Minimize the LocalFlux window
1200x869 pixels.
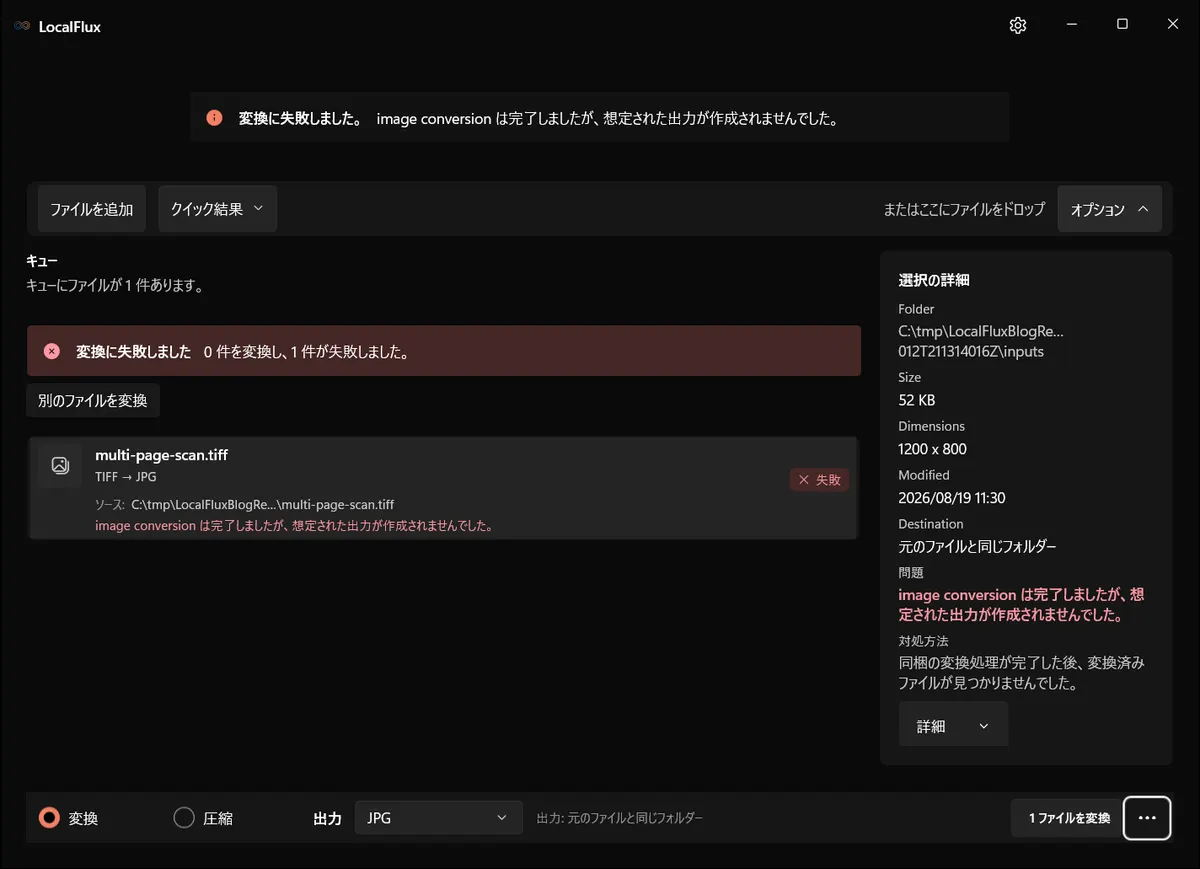coord(1071,25)
